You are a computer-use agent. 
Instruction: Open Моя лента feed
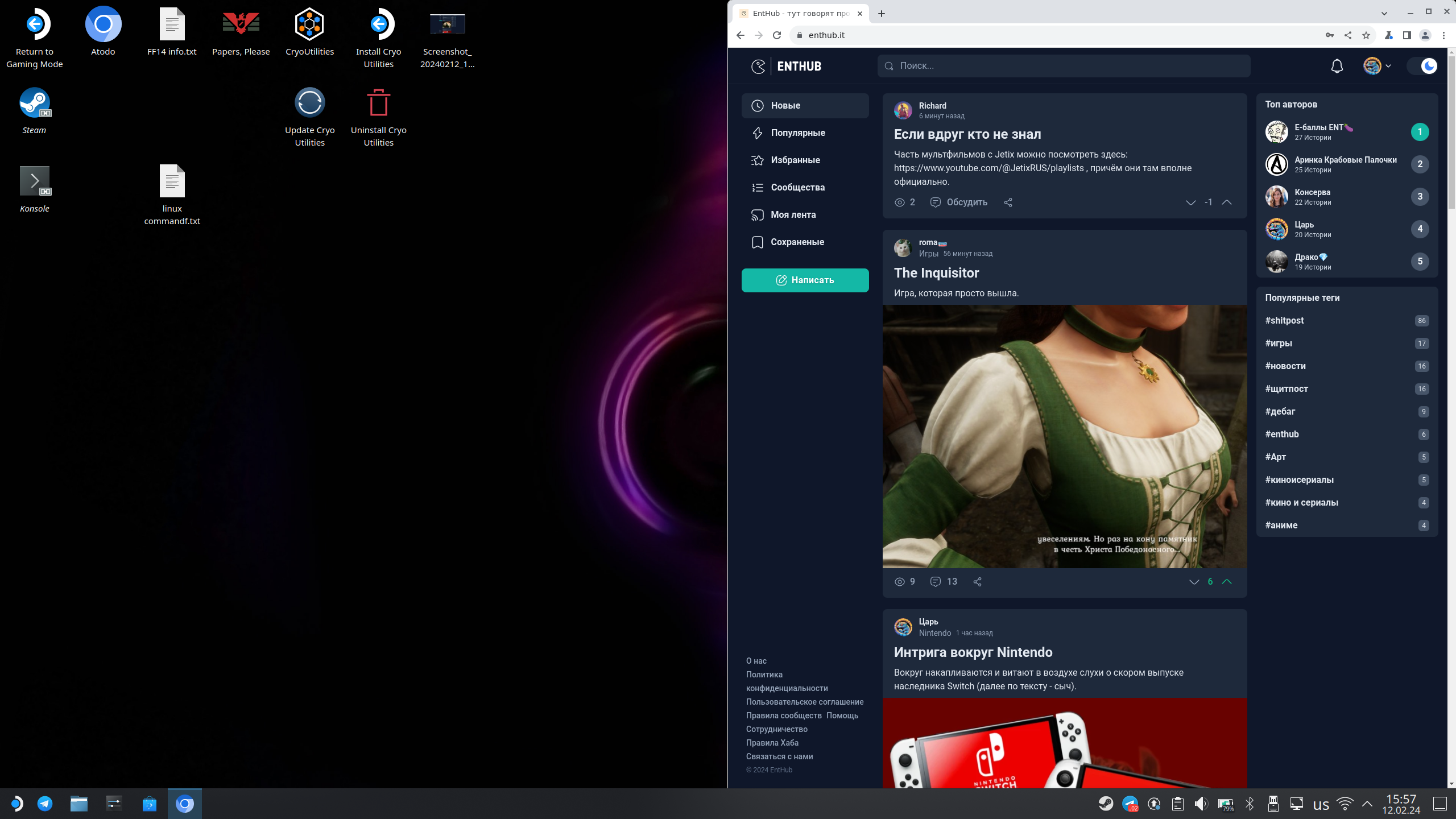click(x=805, y=215)
